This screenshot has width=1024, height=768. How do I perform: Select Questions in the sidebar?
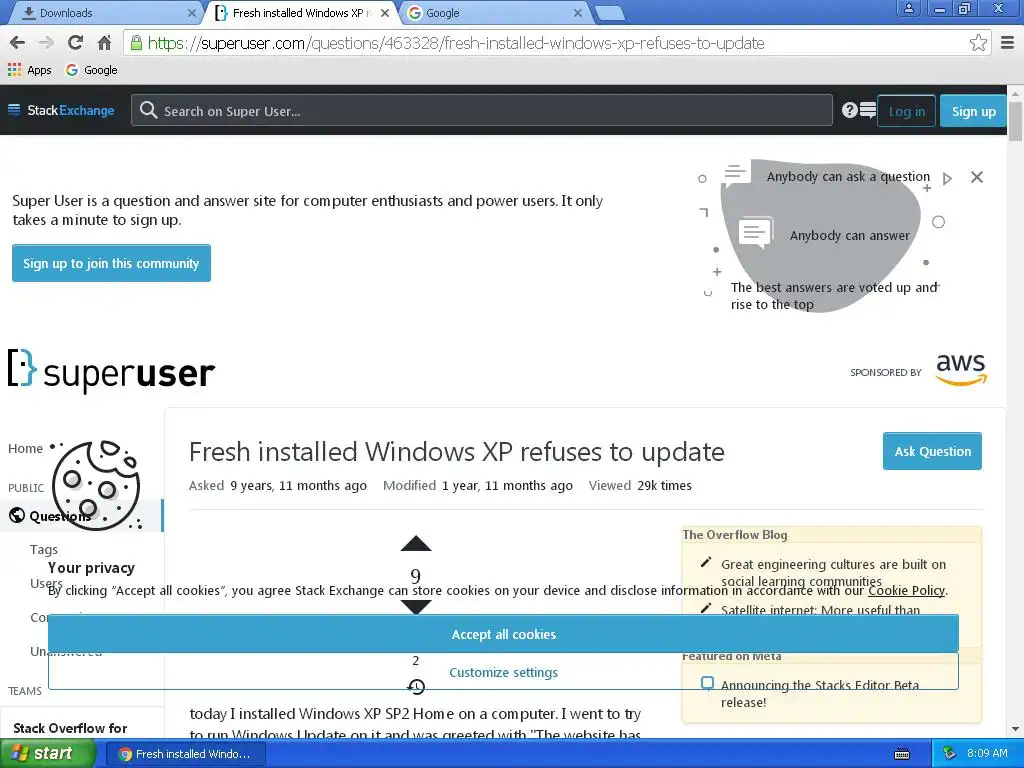tap(81, 516)
